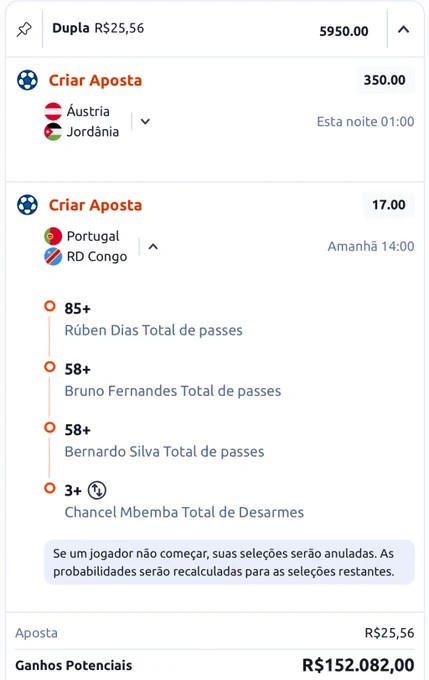Viewport: 429px width, 680px height.
Task: Open the 350.00 odds of the Áustria bet
Action: click(385, 80)
